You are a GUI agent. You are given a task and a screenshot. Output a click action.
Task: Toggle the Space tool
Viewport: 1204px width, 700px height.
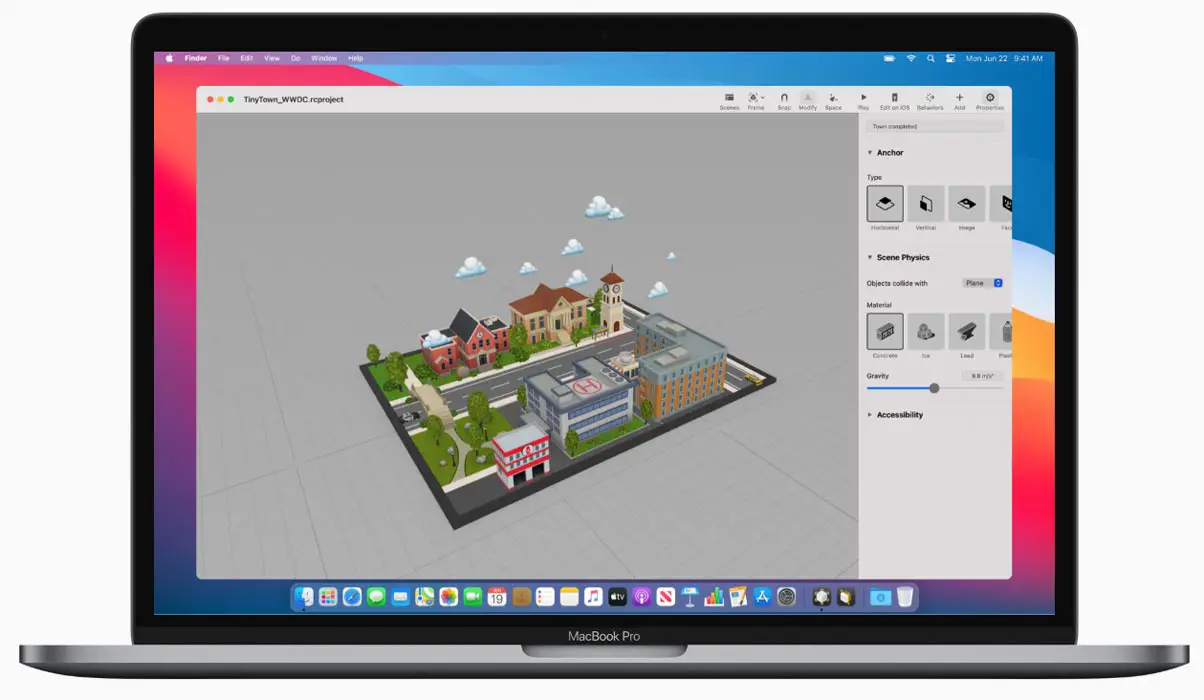click(x=833, y=100)
